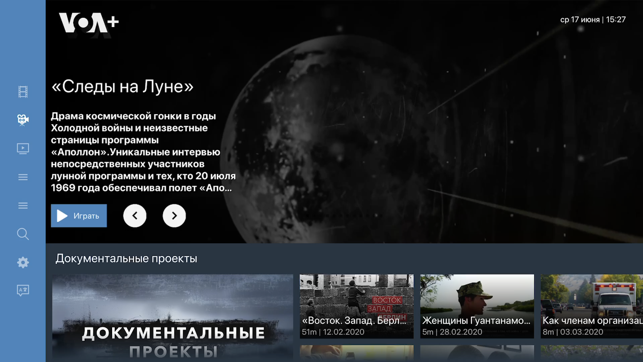Image resolution: width=643 pixels, height=362 pixels.
Task: Open settings via the gear icon
Action: coord(23,262)
